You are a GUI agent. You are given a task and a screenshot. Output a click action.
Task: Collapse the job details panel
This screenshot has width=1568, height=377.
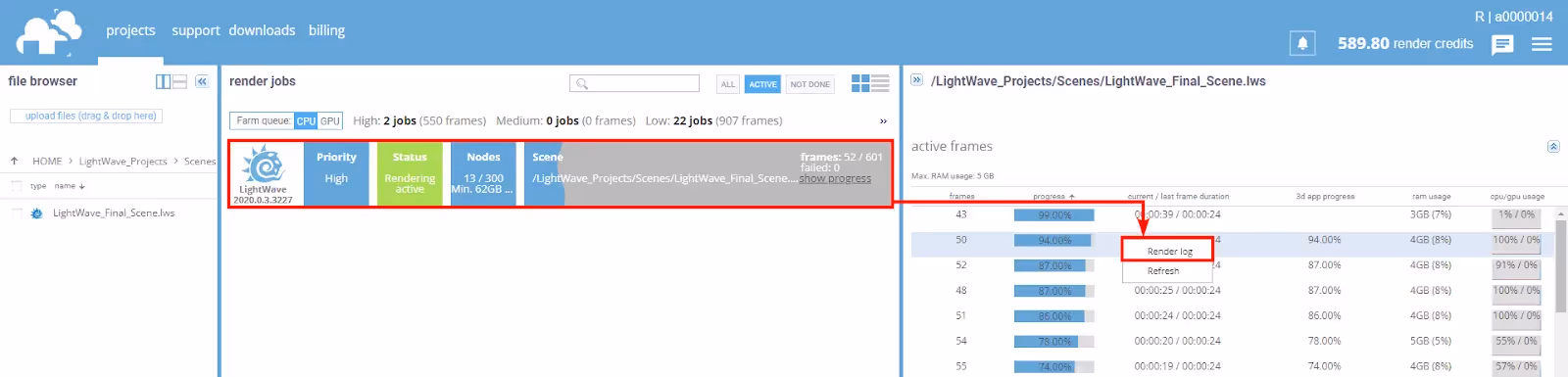(917, 80)
